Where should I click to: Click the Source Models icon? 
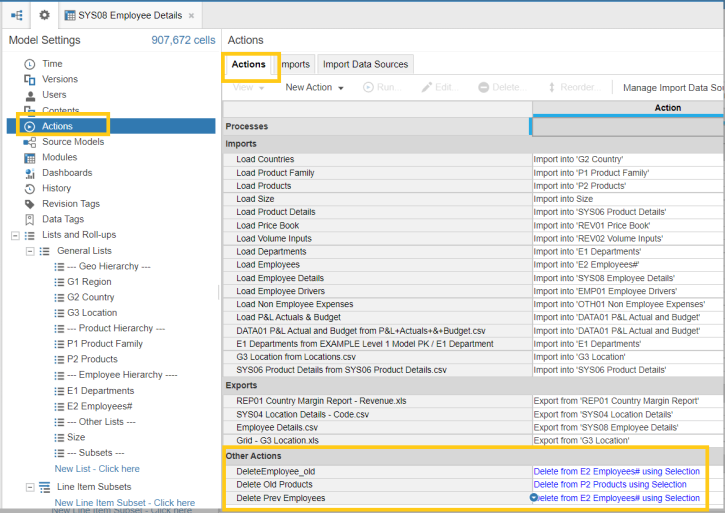[30, 142]
